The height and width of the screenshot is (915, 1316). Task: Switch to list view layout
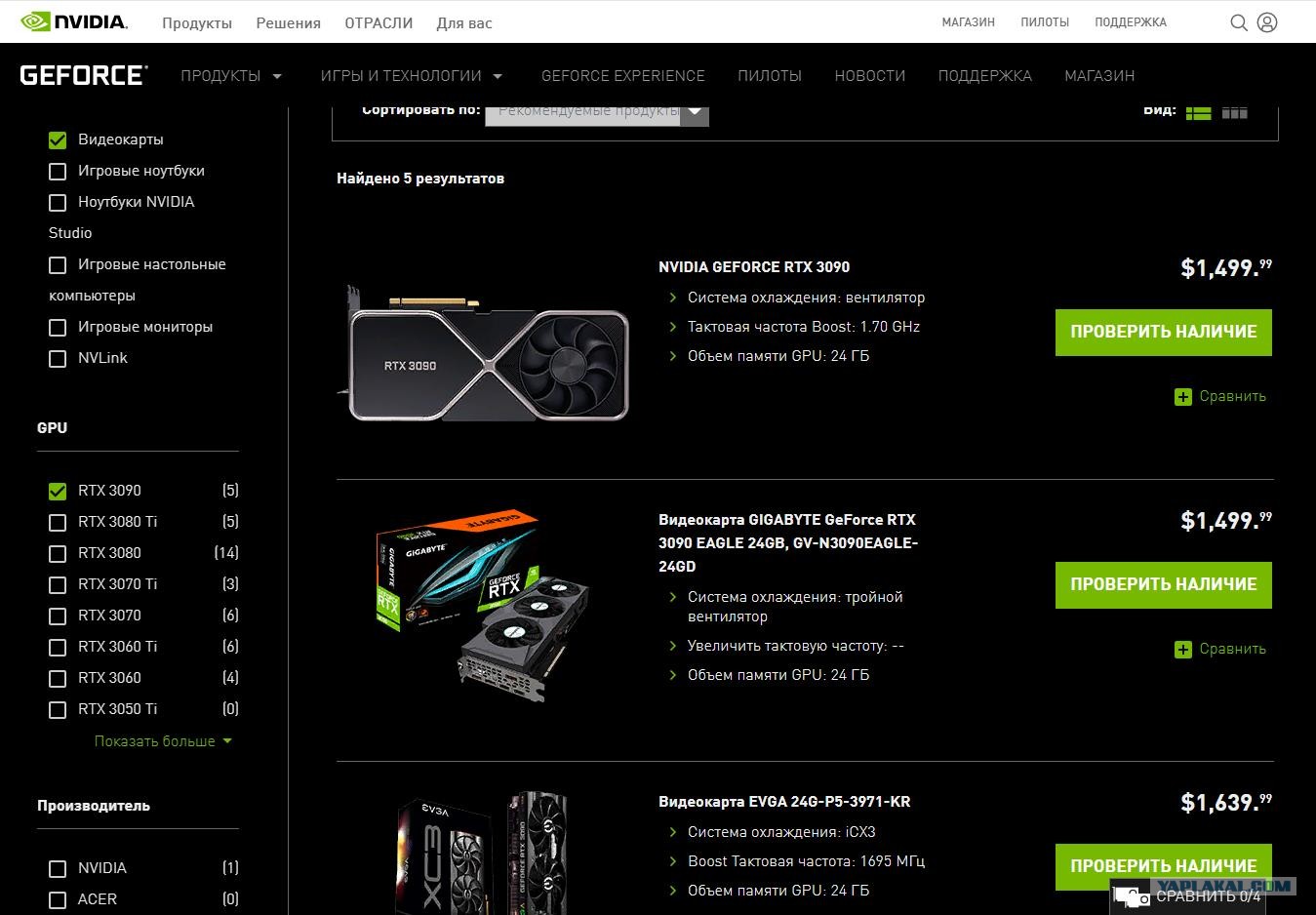[x=1198, y=112]
